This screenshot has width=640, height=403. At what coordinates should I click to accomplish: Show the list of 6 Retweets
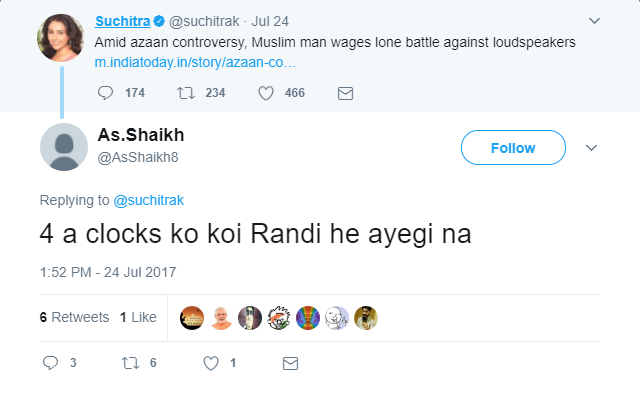point(74,317)
